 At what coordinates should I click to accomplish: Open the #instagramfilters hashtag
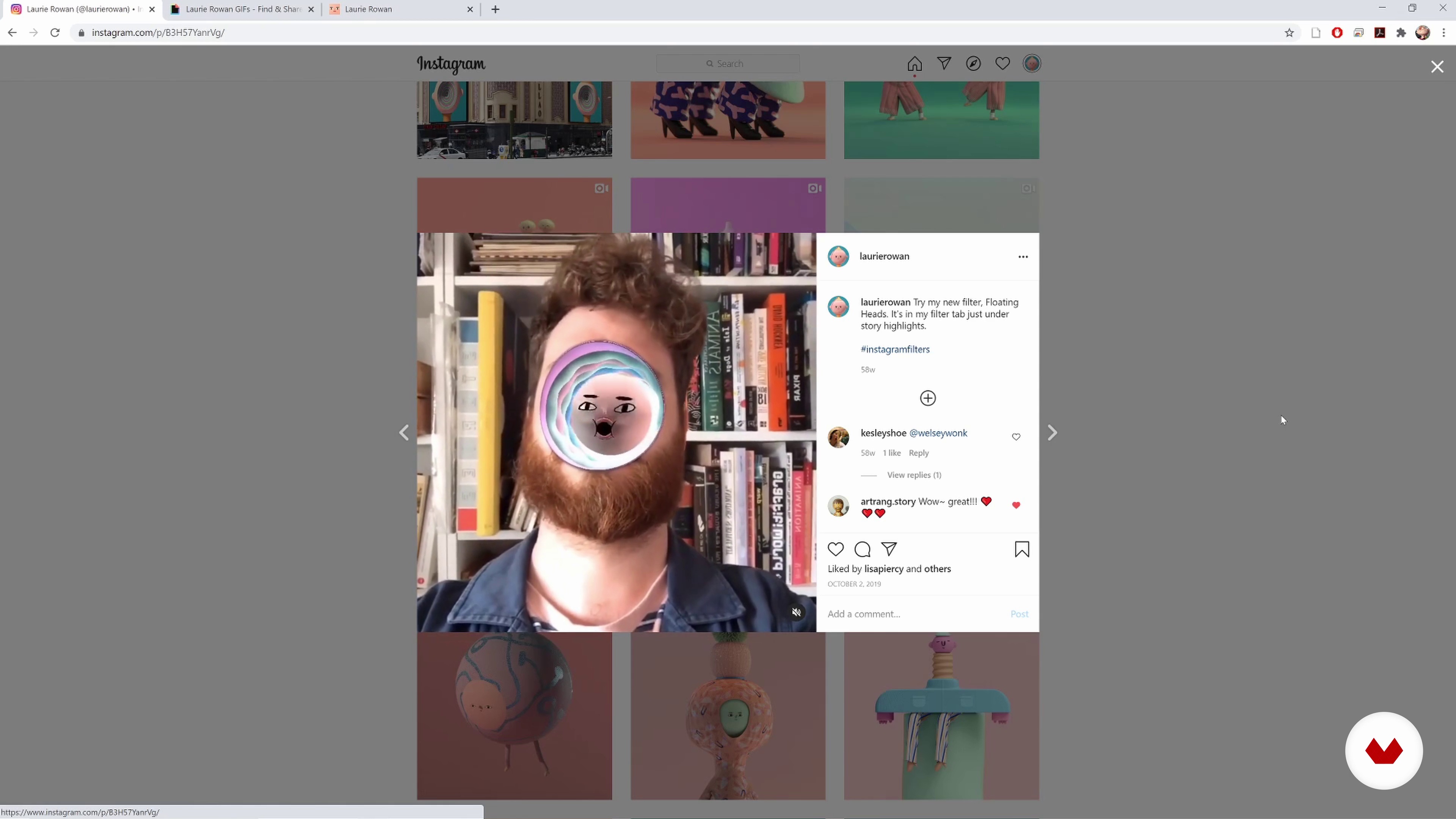(x=895, y=349)
